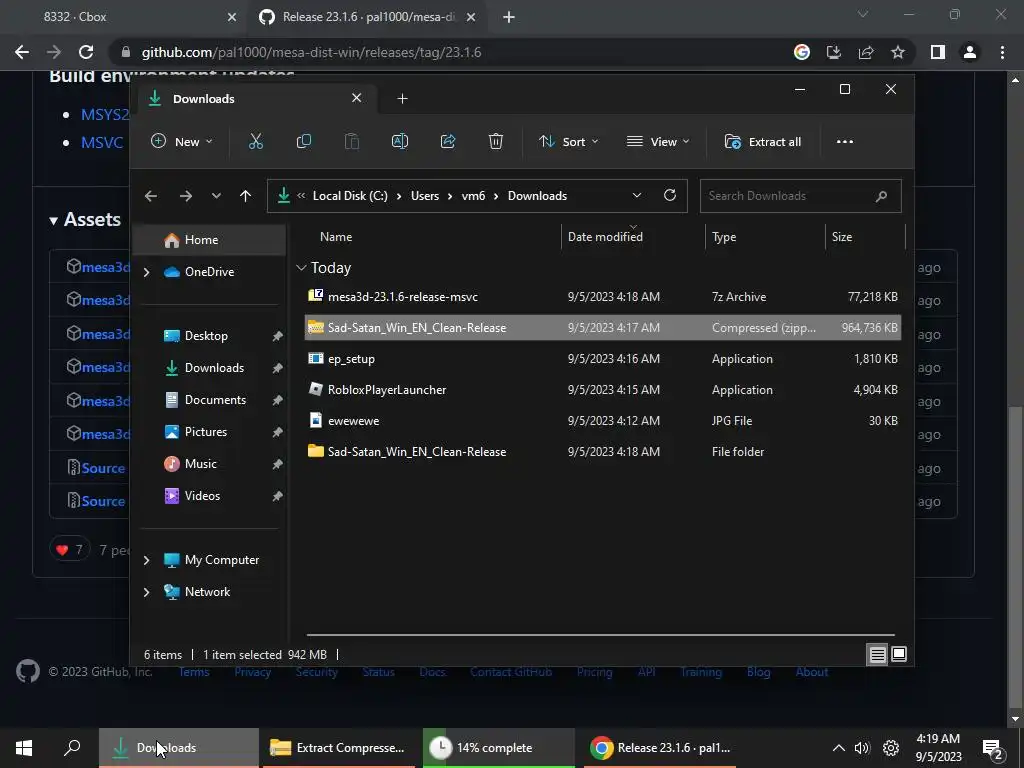
Task: Open the Blog link in GitHub footer
Action: point(758,672)
